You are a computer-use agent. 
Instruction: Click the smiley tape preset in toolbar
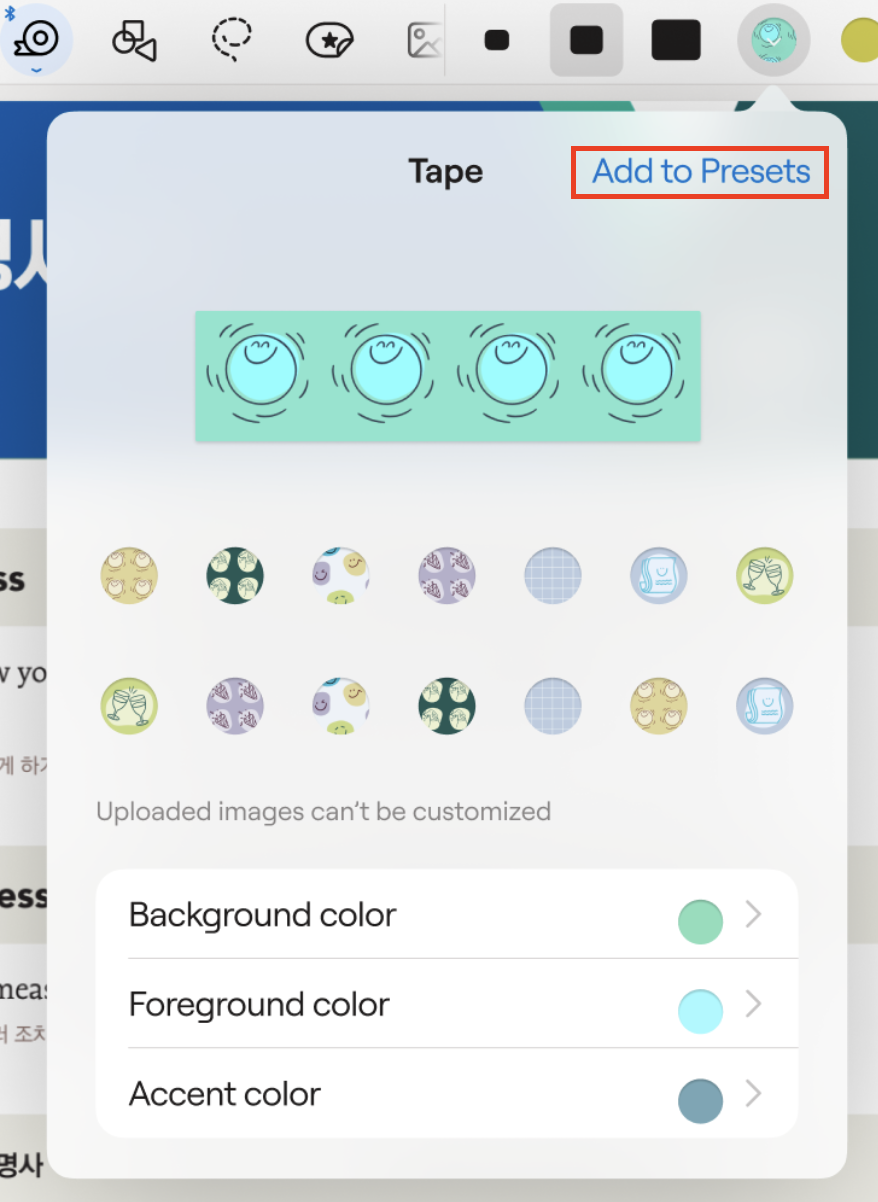pyautogui.click(x=773, y=40)
